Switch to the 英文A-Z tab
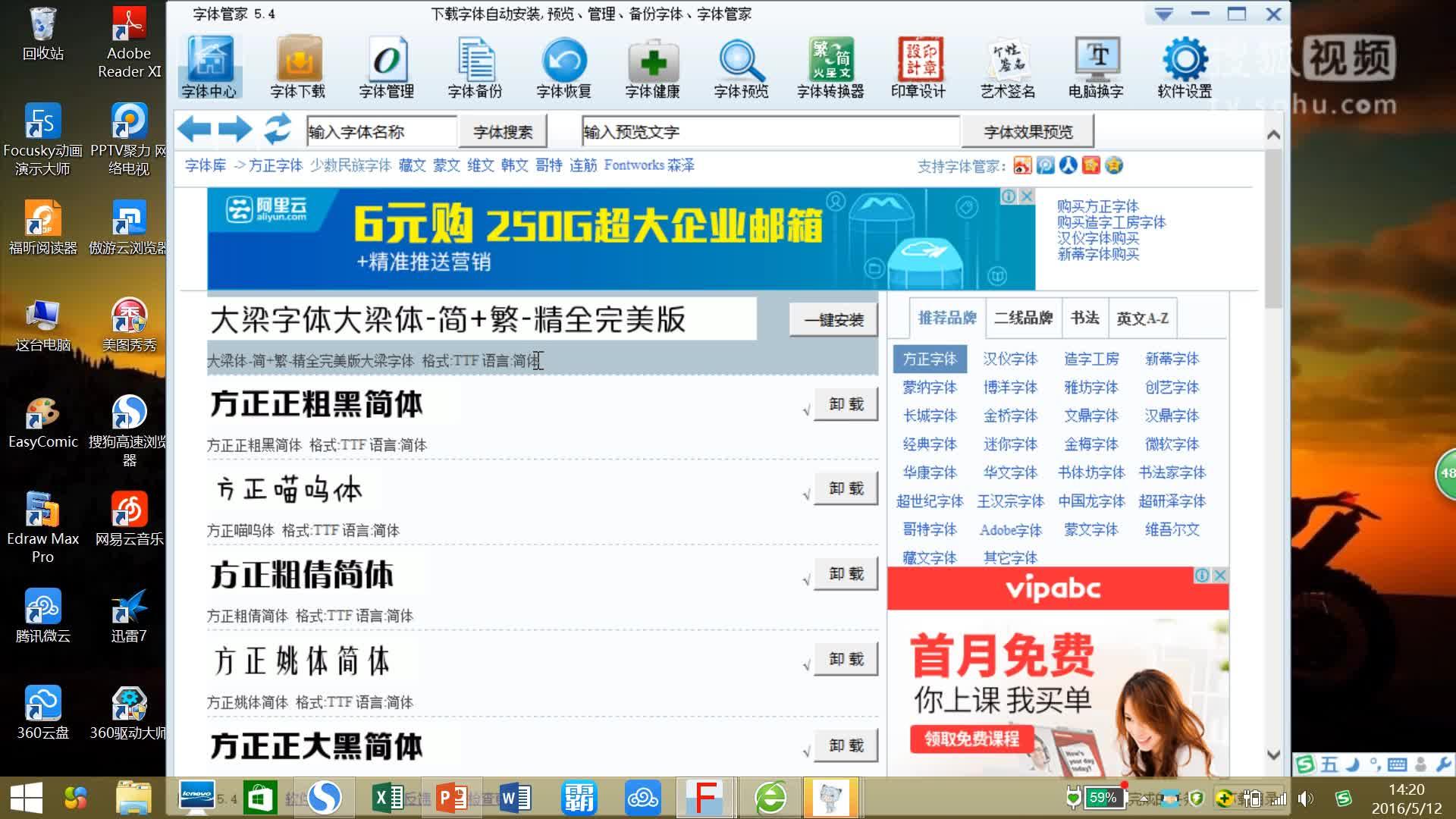Screen dimensions: 1456x819 (x=1141, y=318)
